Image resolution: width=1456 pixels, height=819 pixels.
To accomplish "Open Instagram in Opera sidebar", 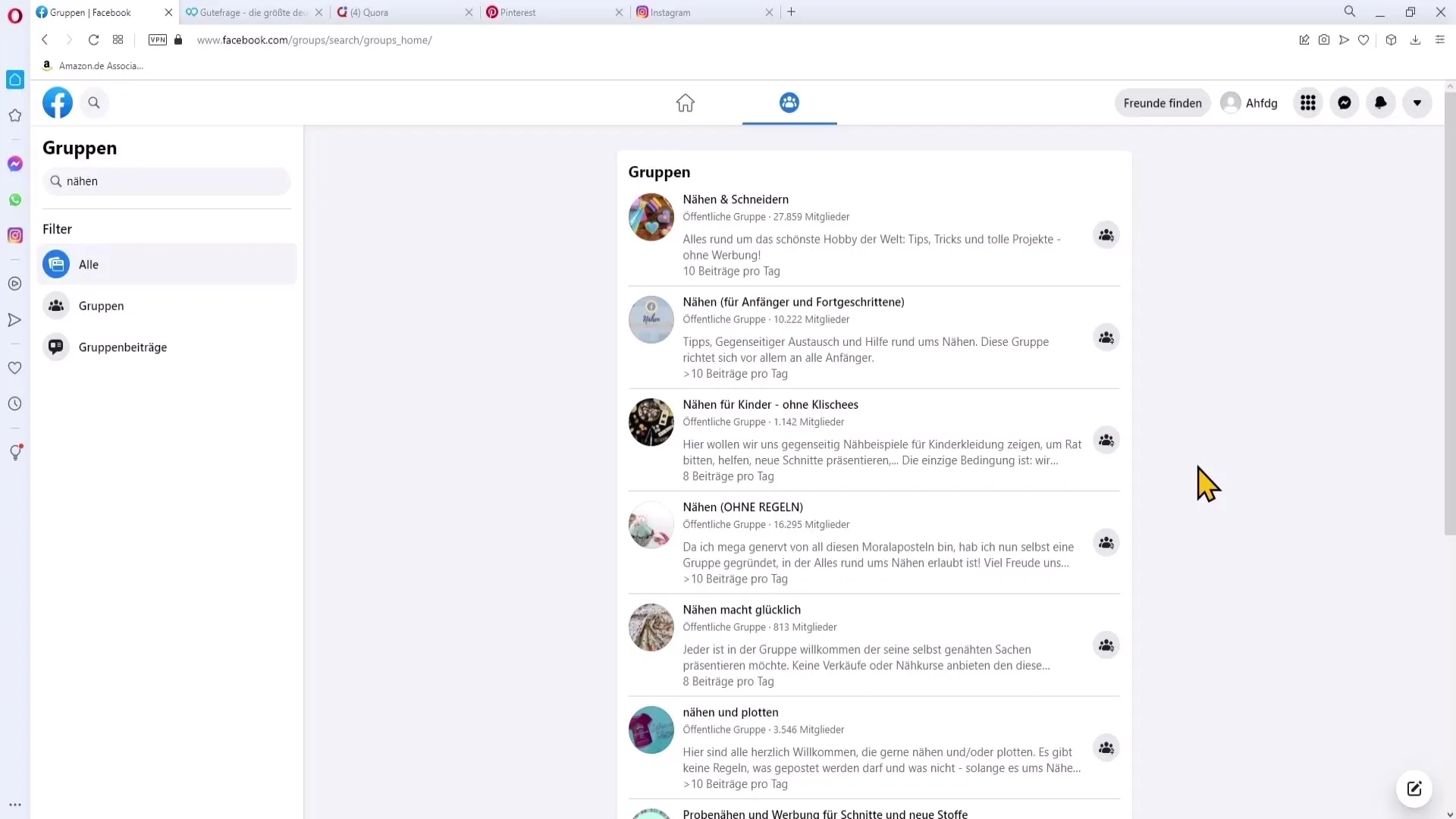I will (x=15, y=236).
